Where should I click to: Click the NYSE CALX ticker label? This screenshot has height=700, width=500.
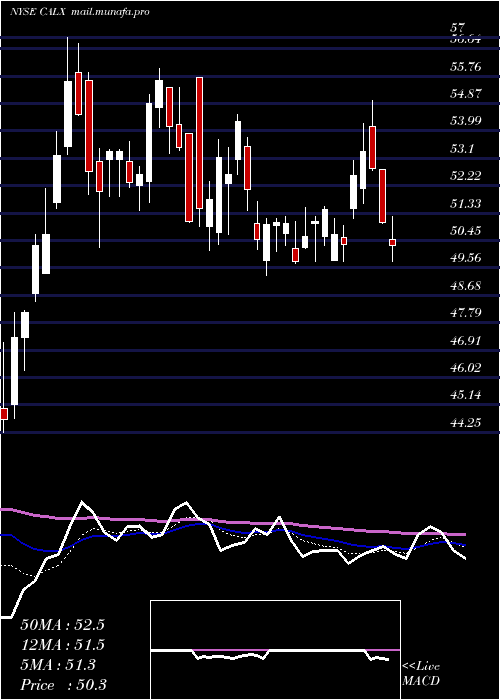(x=38, y=12)
